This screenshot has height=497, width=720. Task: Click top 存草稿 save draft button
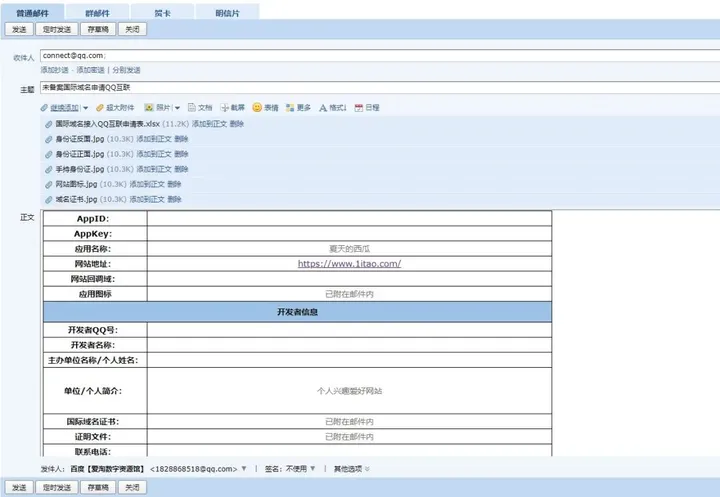coord(98,29)
